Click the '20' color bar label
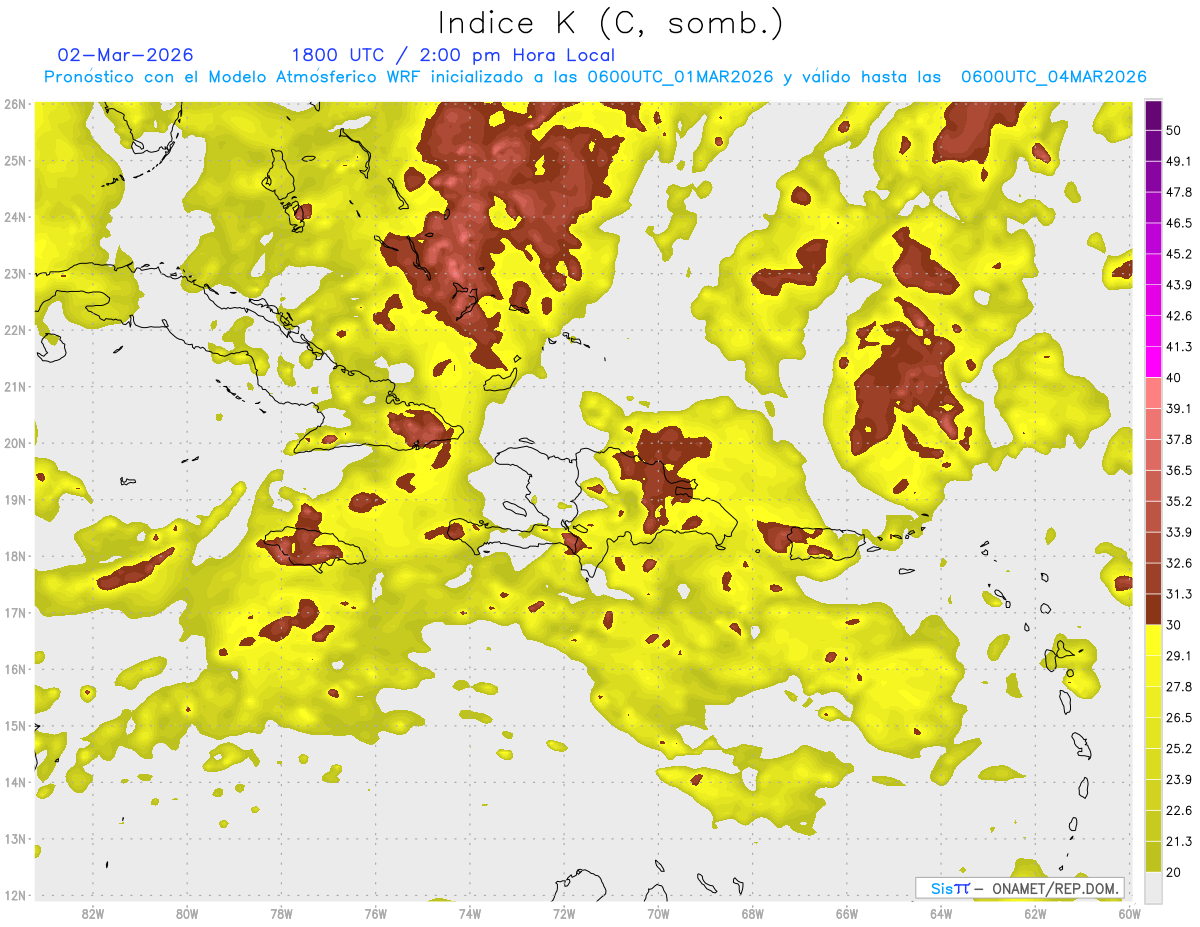 [1174, 873]
